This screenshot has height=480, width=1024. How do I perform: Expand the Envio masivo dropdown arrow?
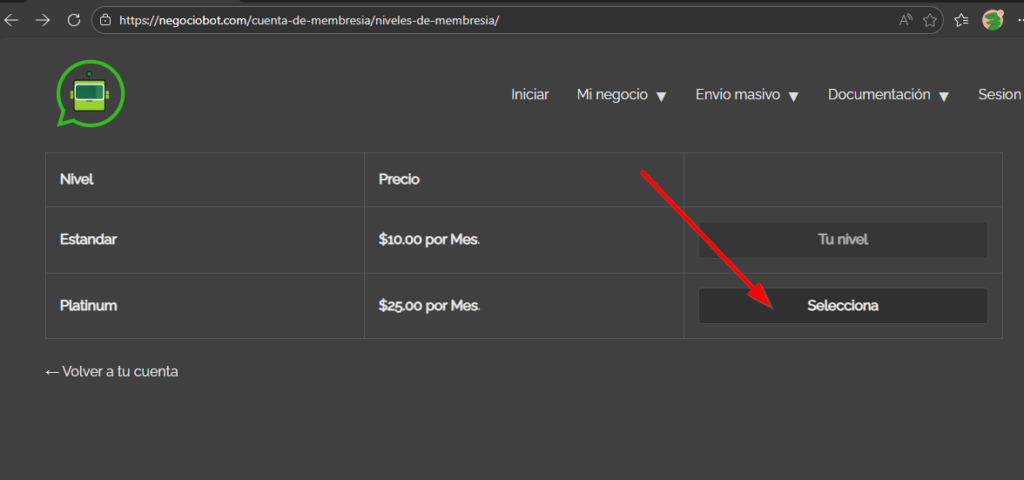click(793, 96)
